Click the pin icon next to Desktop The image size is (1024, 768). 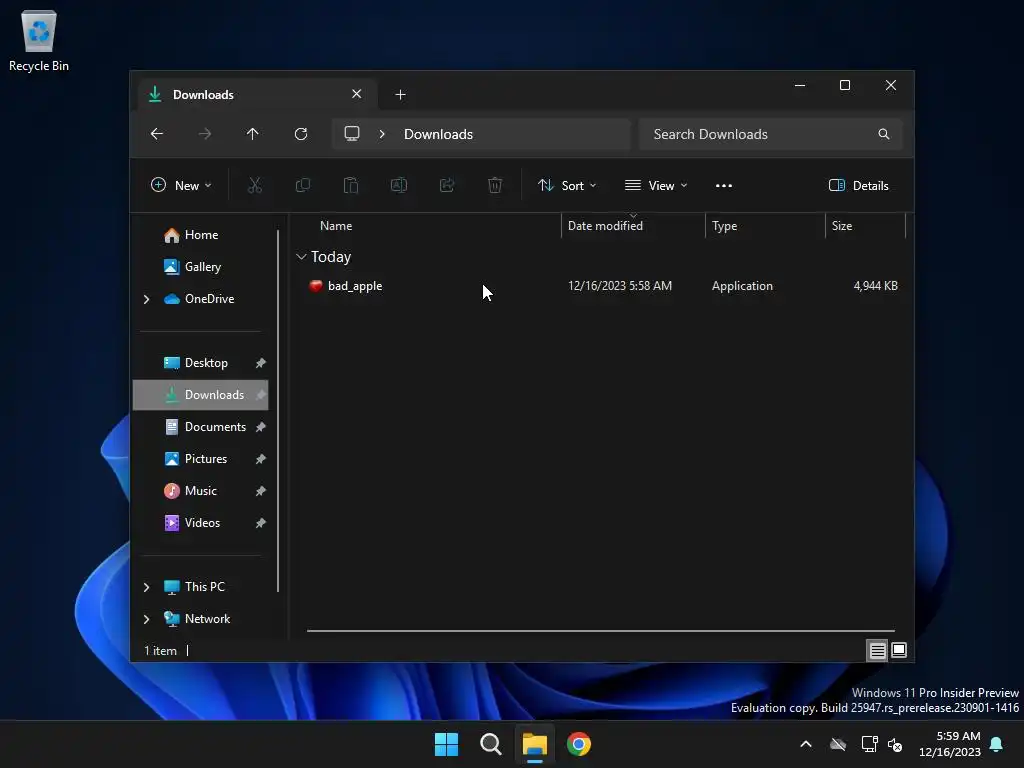pyautogui.click(x=261, y=363)
